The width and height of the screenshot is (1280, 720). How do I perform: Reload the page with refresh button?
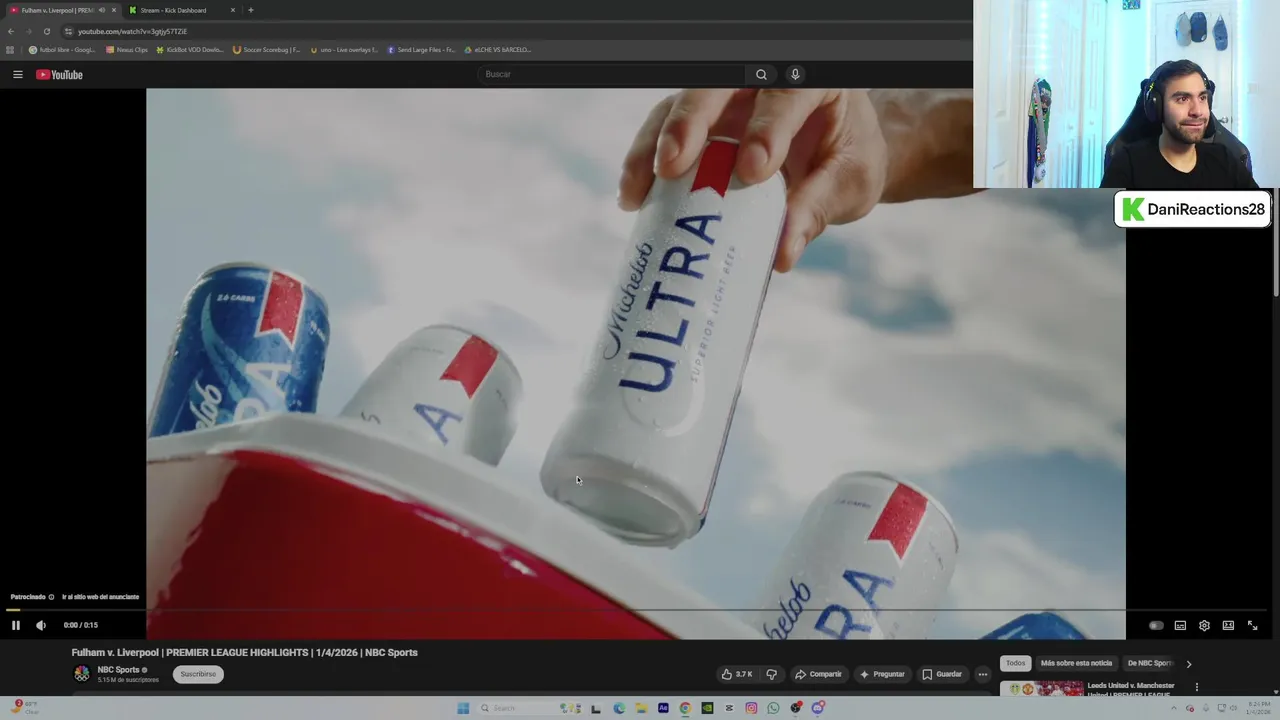pos(46,31)
